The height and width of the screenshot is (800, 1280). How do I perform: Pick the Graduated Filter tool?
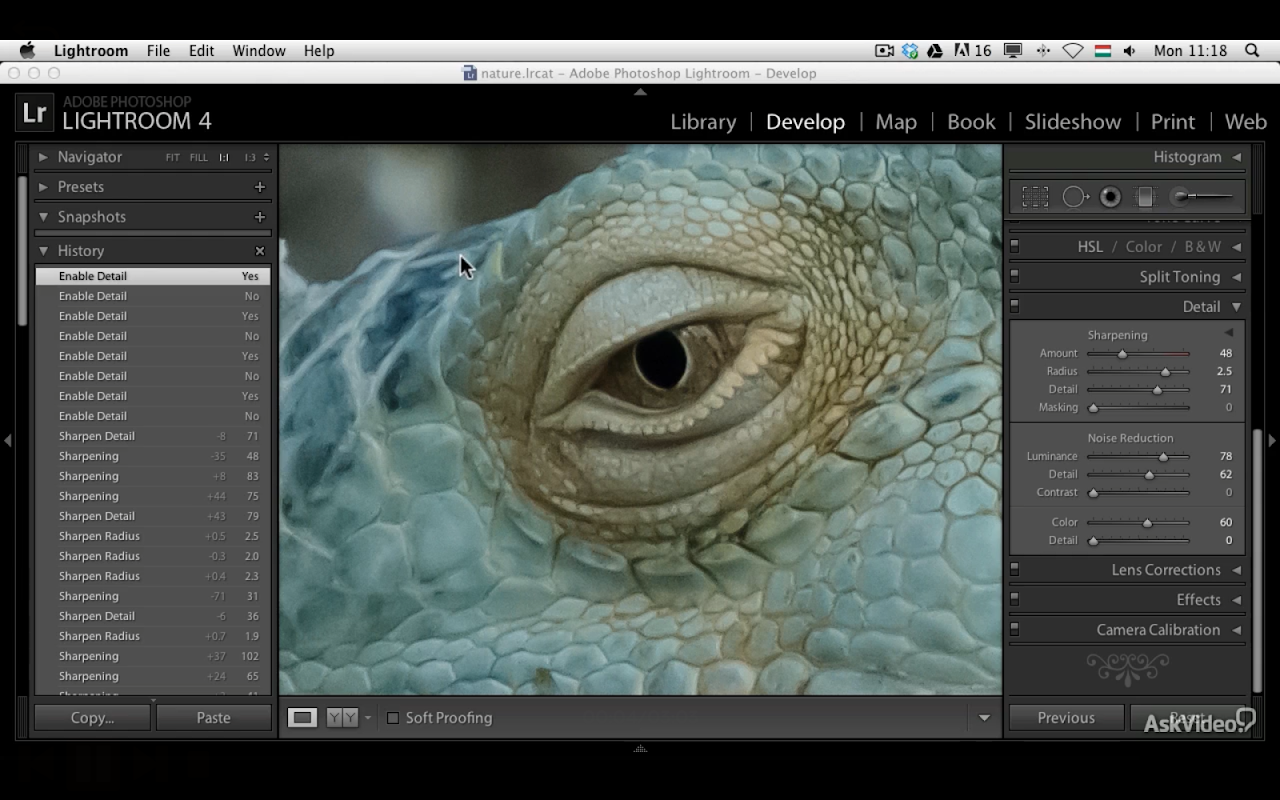coord(1146,197)
